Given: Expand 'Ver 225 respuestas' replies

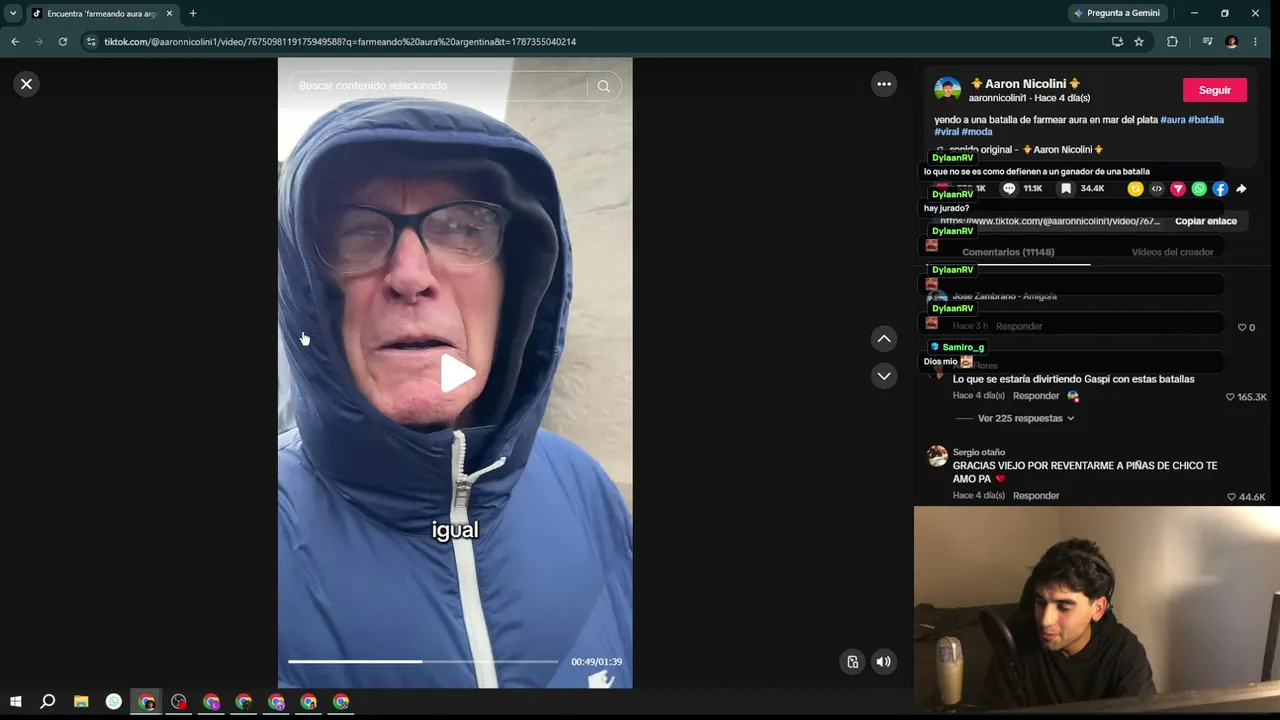Looking at the screenshot, I should (1026, 418).
